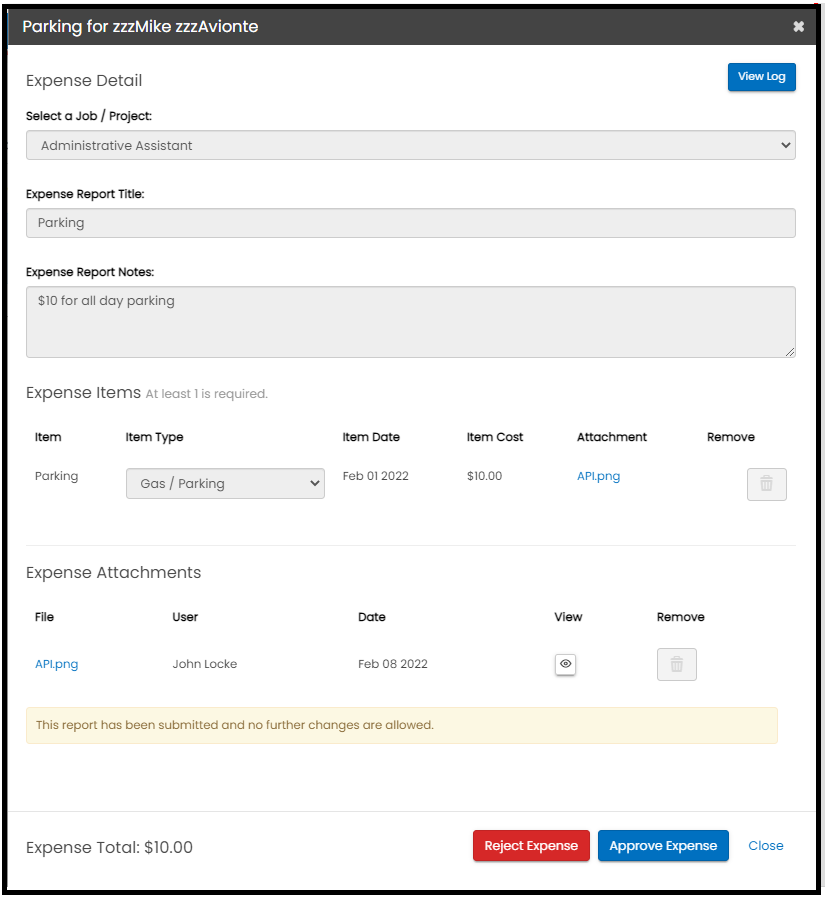Viewport: 829px width, 899px height.
Task: Click the eye icon to view API.png attachment
Action: (x=565, y=664)
